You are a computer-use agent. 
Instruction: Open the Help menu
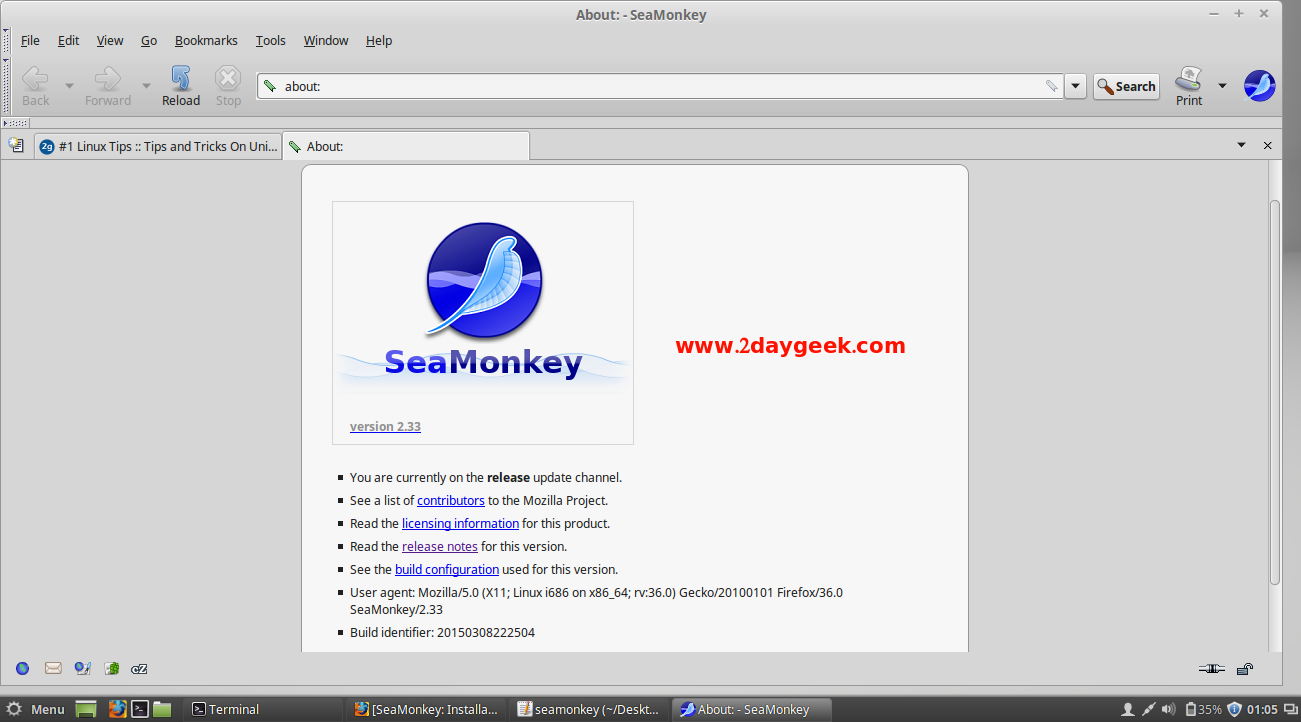[x=379, y=41]
